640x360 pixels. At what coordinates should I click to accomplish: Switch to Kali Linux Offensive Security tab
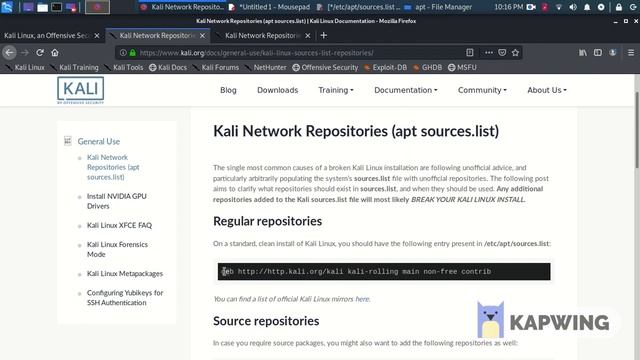pyautogui.click(x=47, y=36)
